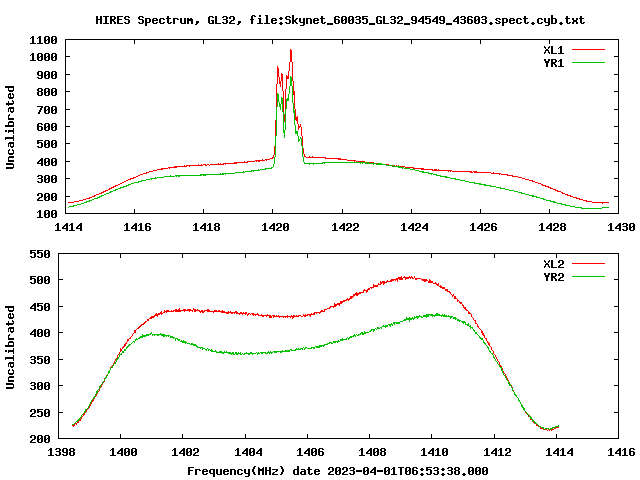
Task: Click the 450 y-axis tick label
Action: tap(40, 307)
